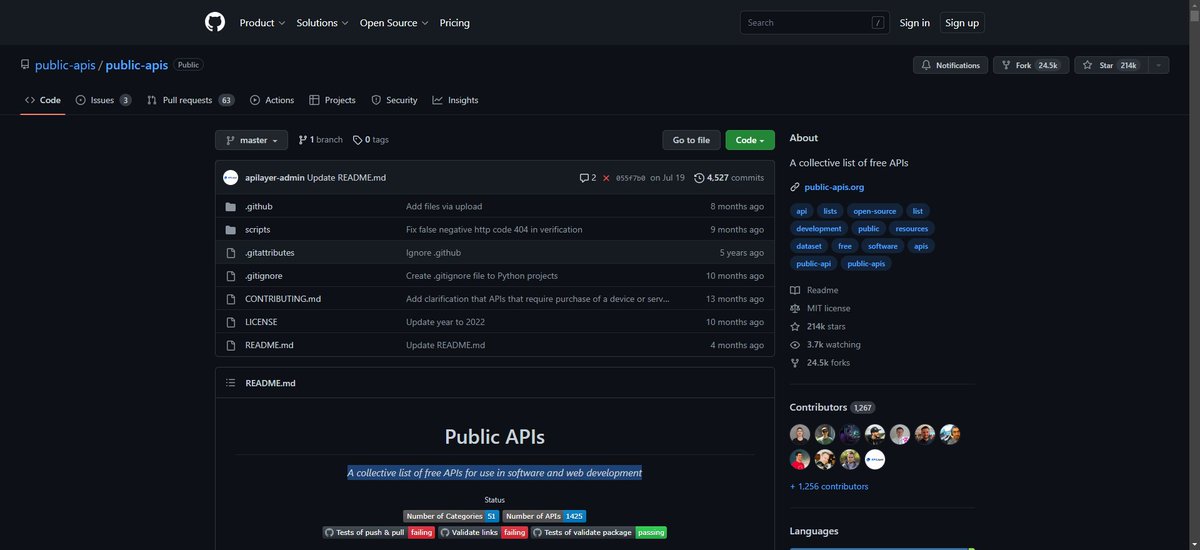View the 24.5k forks link in About
1200x550 pixels.
(x=820, y=362)
